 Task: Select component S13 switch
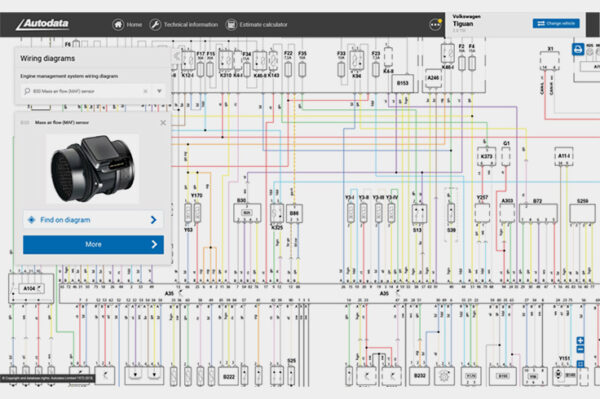point(419,214)
